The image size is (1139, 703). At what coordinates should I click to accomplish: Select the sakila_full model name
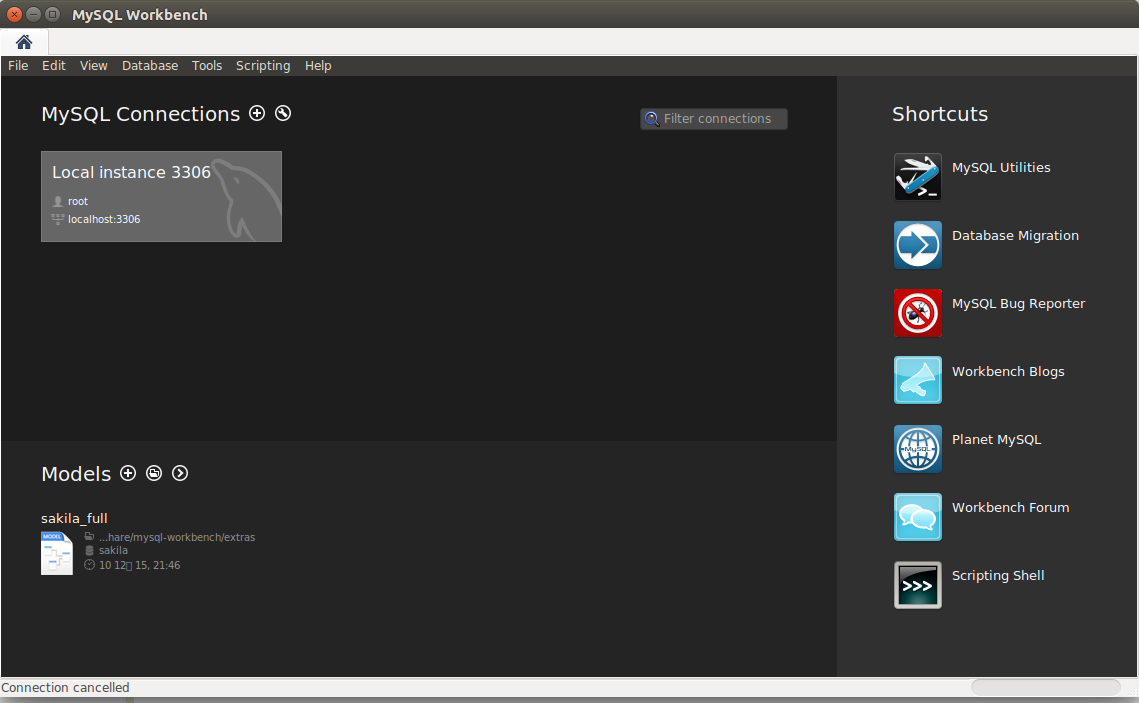point(74,519)
